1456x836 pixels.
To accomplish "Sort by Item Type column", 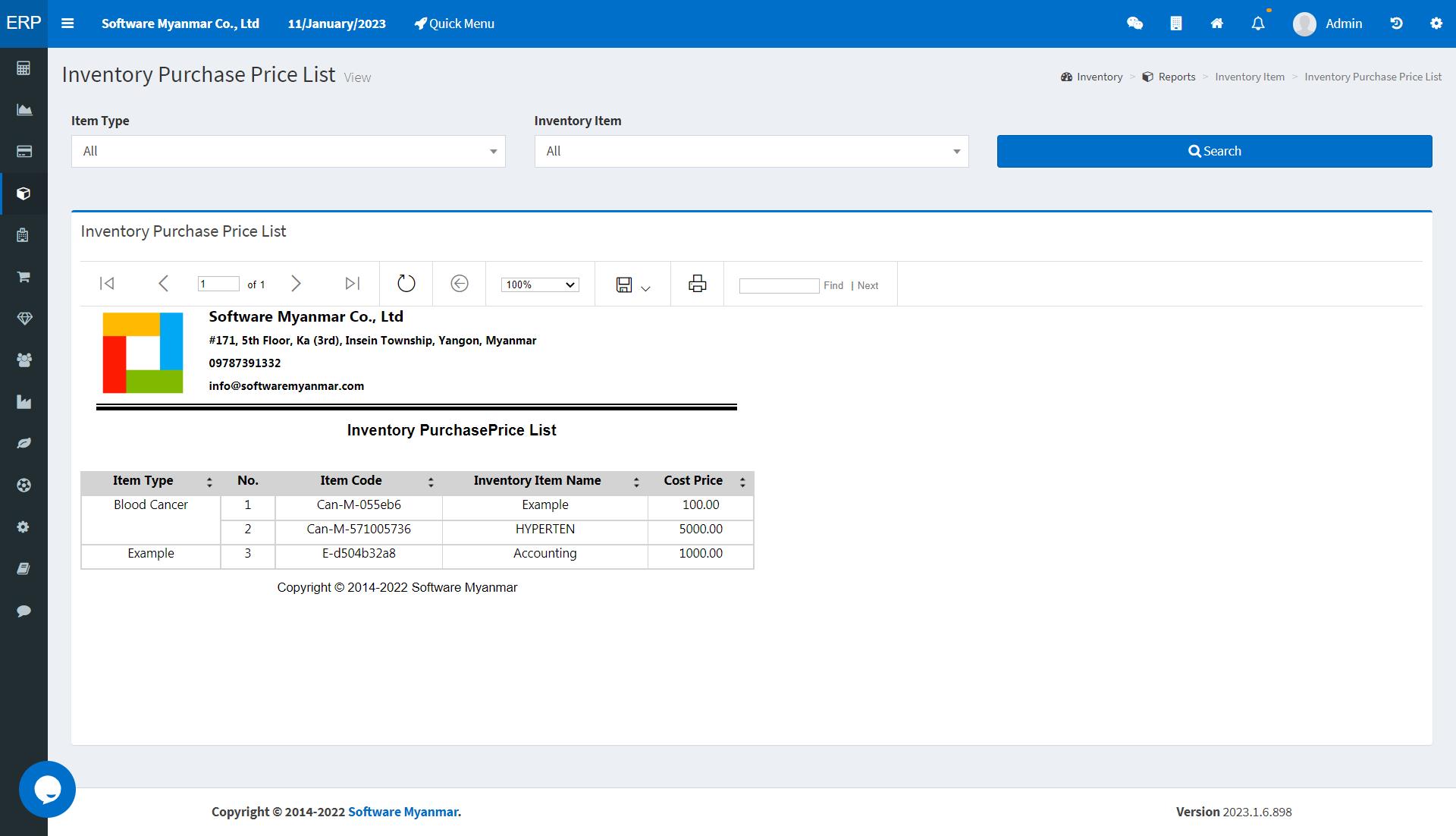I will pyautogui.click(x=209, y=482).
